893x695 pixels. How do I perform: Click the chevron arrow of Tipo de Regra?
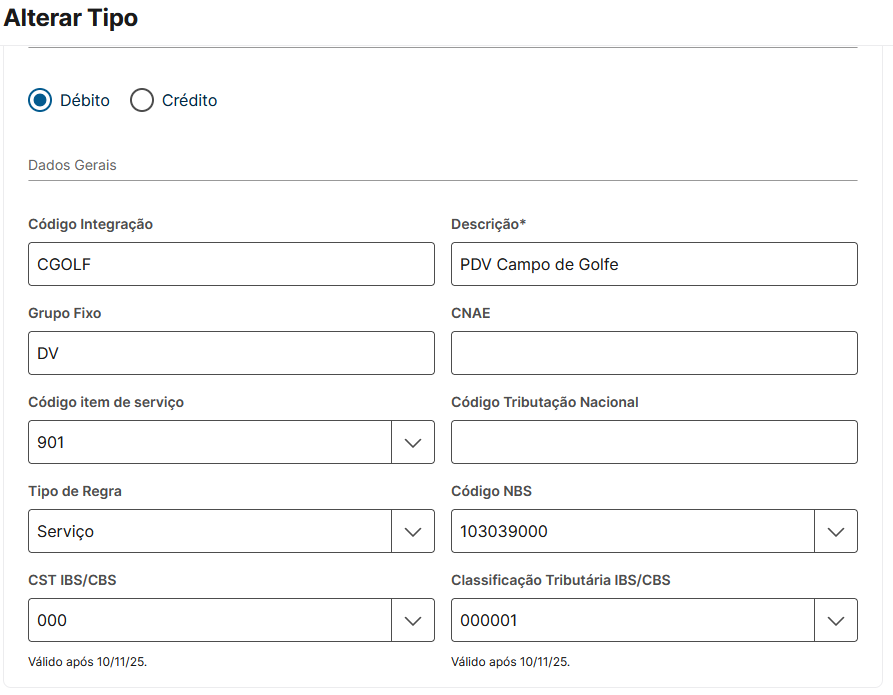(x=413, y=531)
